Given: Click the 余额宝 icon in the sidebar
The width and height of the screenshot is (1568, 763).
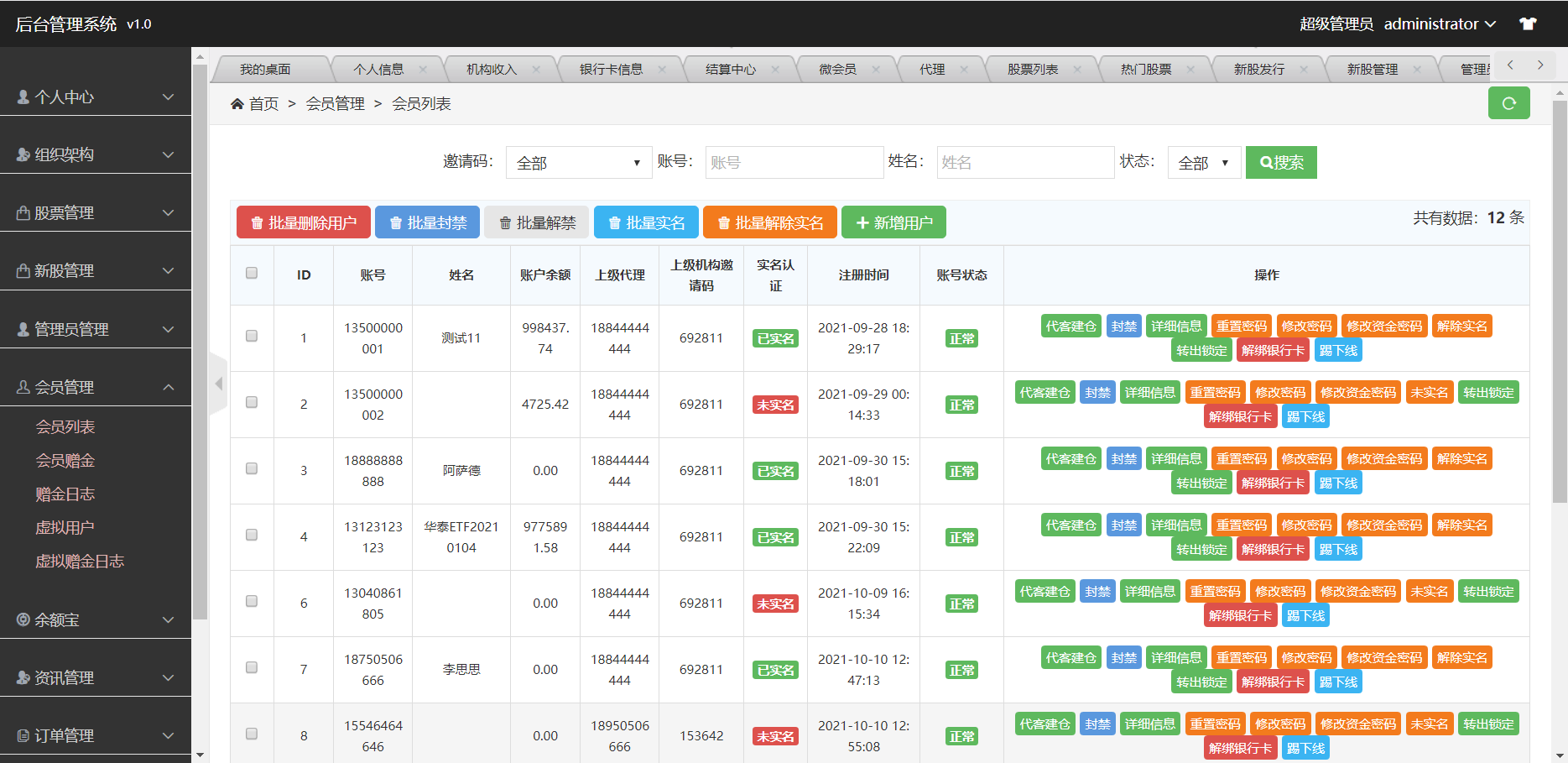Looking at the screenshot, I should [x=23, y=619].
